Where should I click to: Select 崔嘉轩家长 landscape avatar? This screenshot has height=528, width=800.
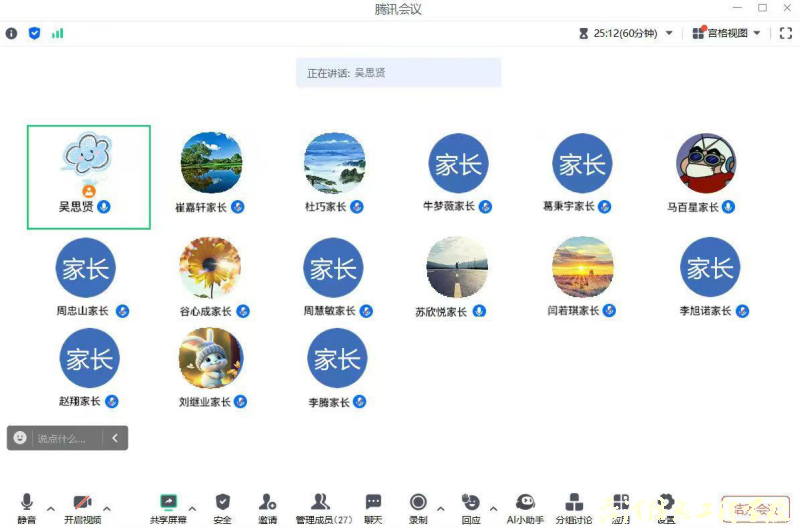coord(211,163)
